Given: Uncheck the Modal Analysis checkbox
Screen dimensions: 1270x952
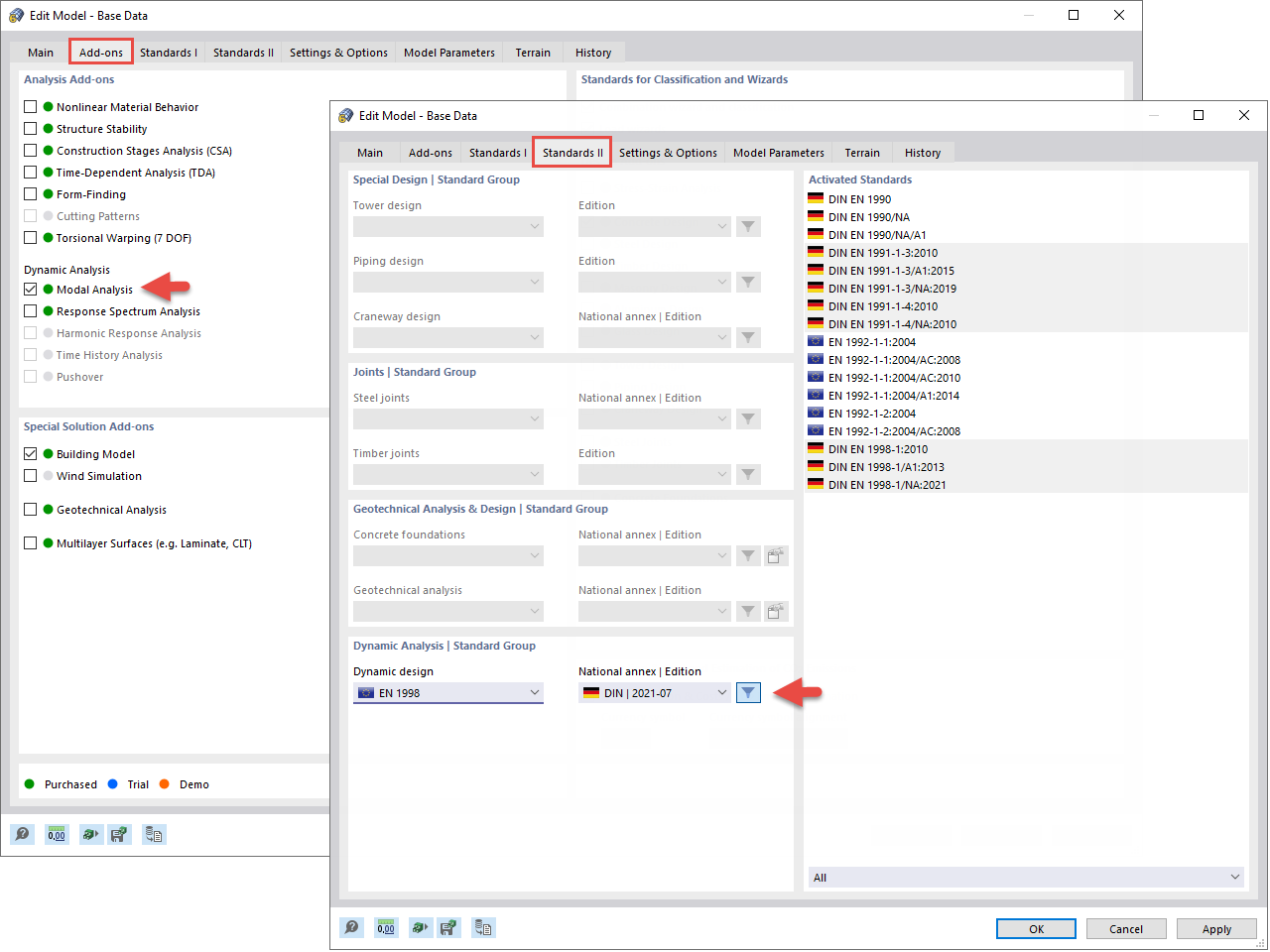Looking at the screenshot, I should click(31, 290).
